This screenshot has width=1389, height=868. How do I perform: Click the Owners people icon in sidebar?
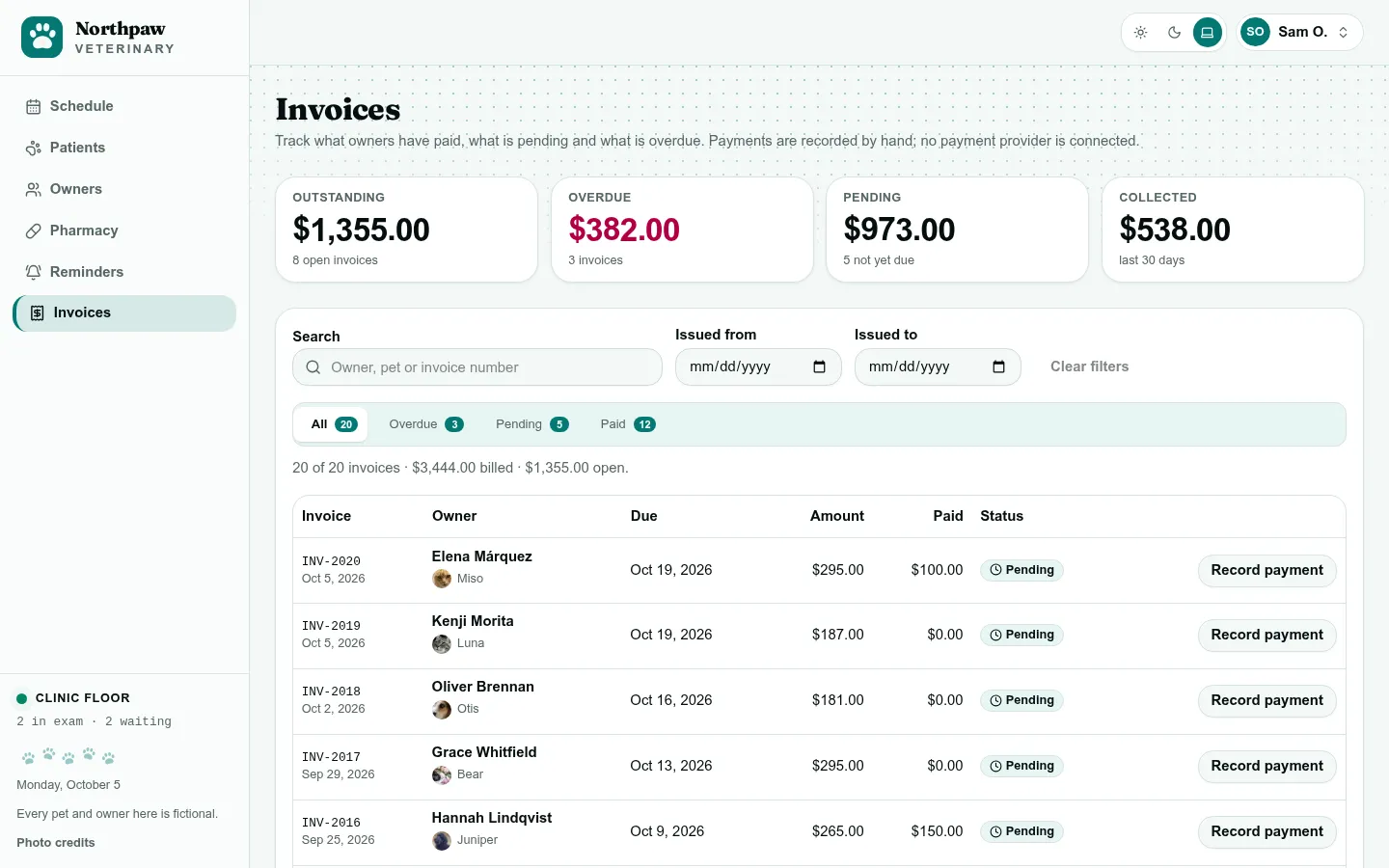(34, 190)
